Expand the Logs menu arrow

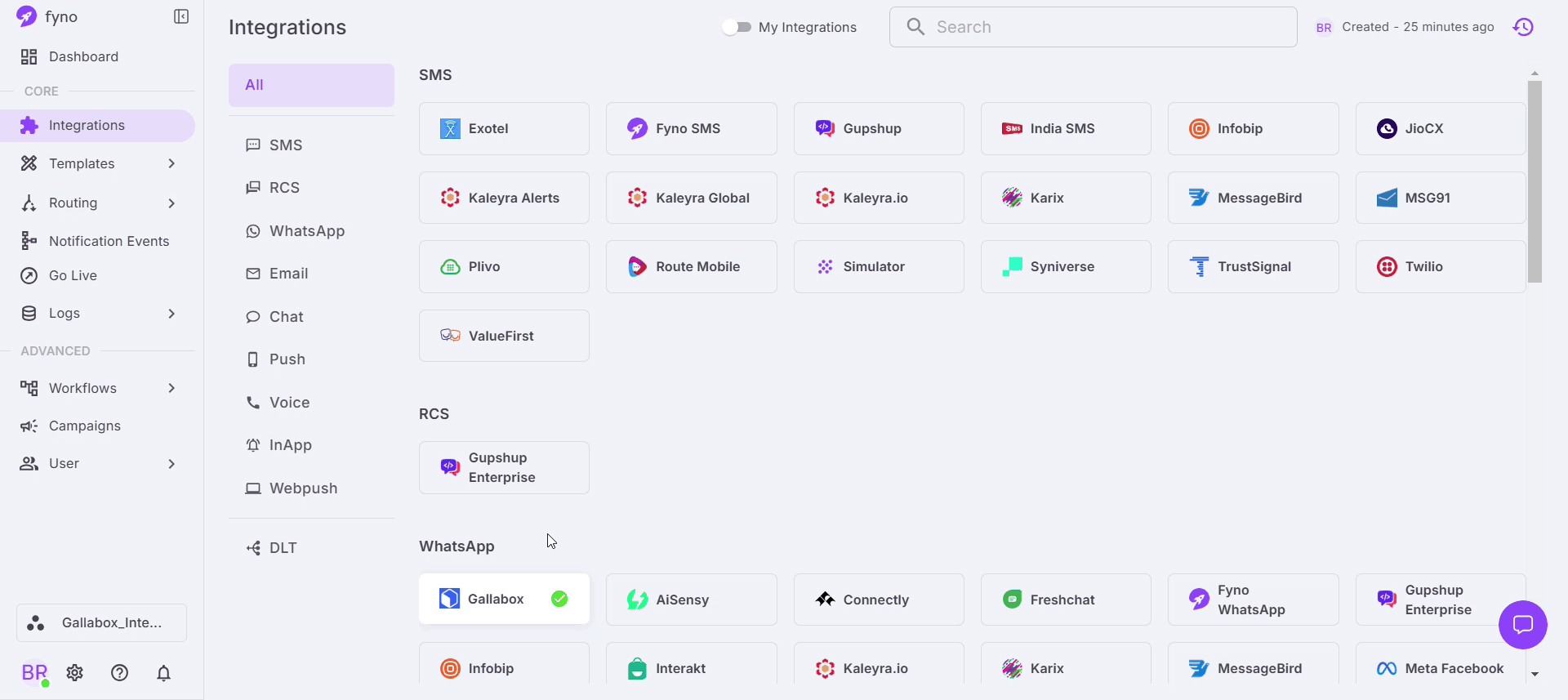(171, 313)
